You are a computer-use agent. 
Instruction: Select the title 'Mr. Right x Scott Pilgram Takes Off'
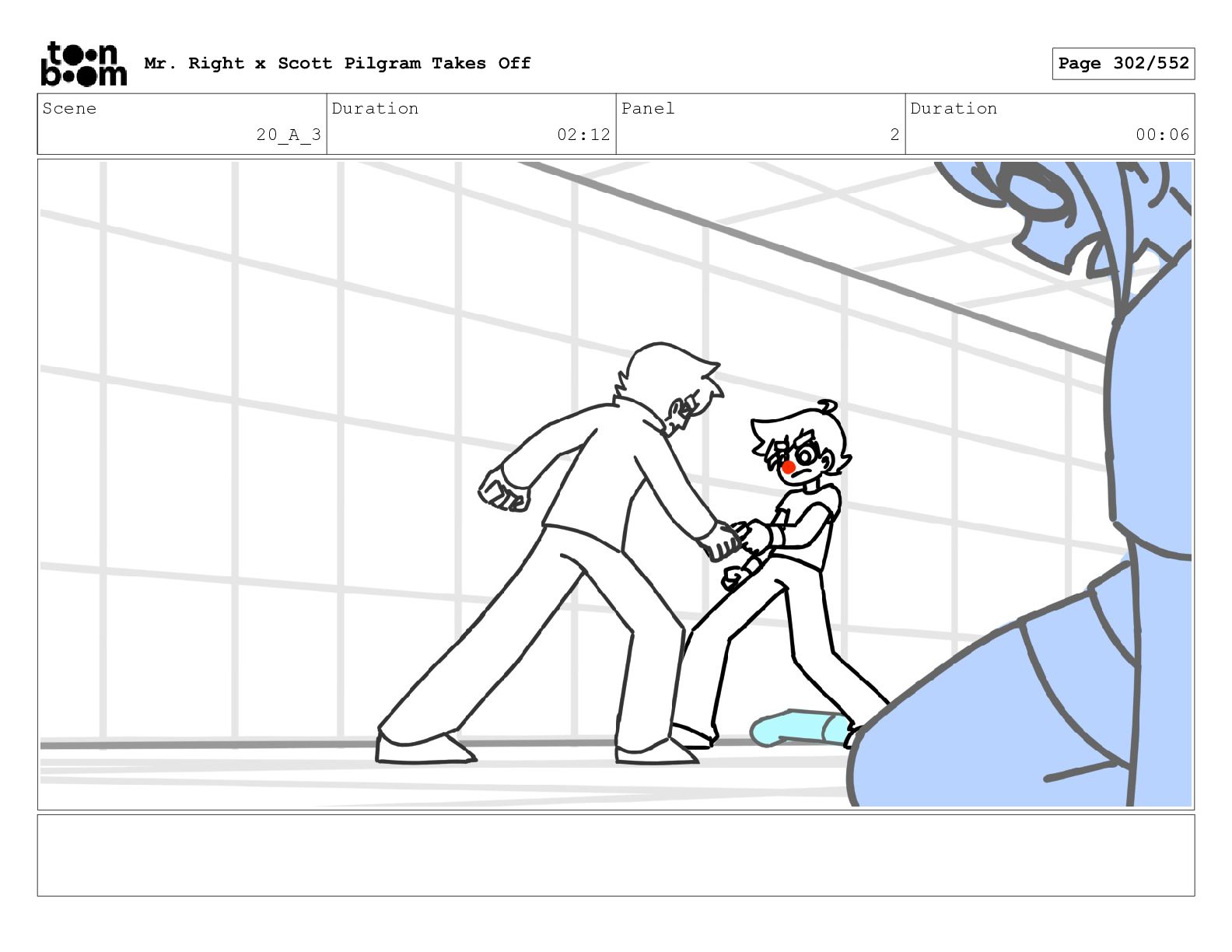tap(338, 63)
